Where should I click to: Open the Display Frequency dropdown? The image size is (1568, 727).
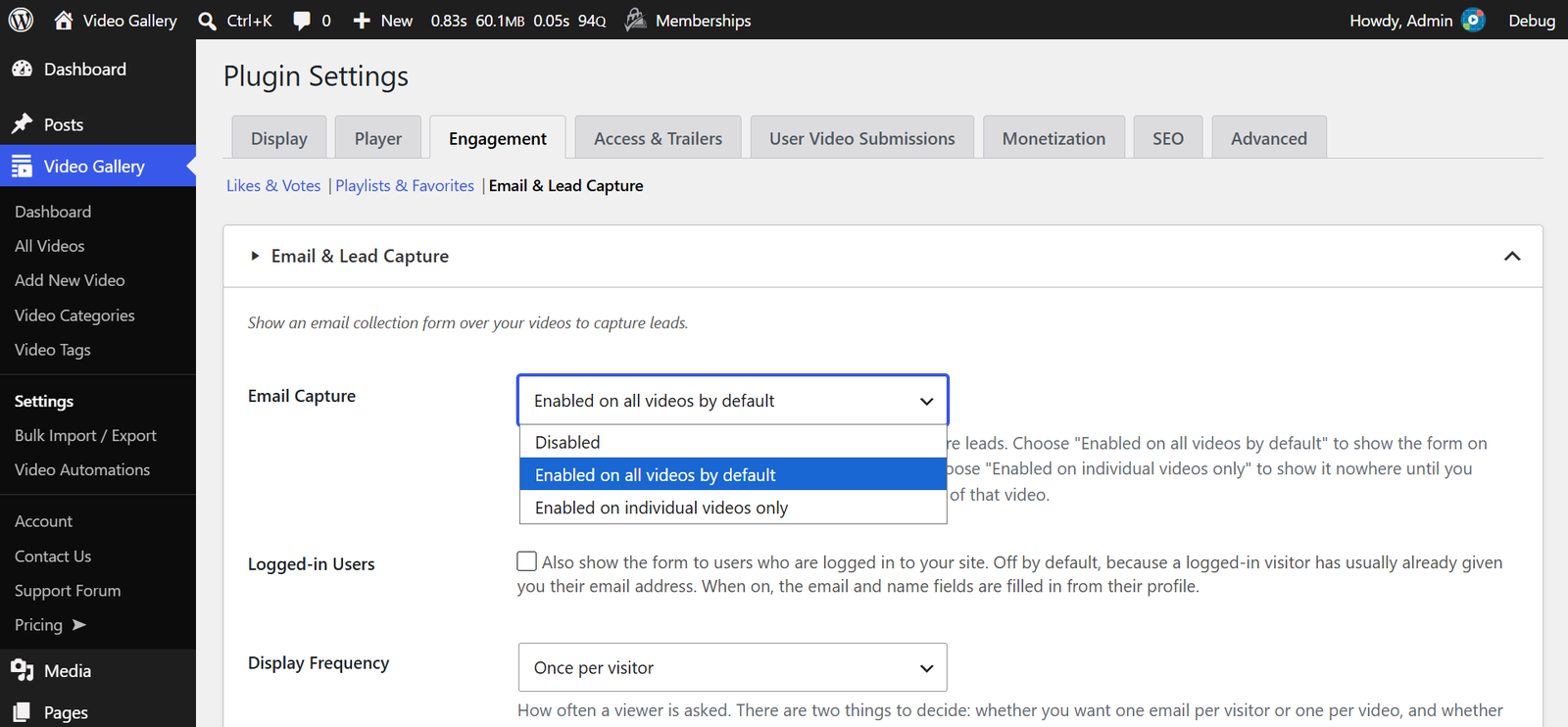(x=733, y=667)
